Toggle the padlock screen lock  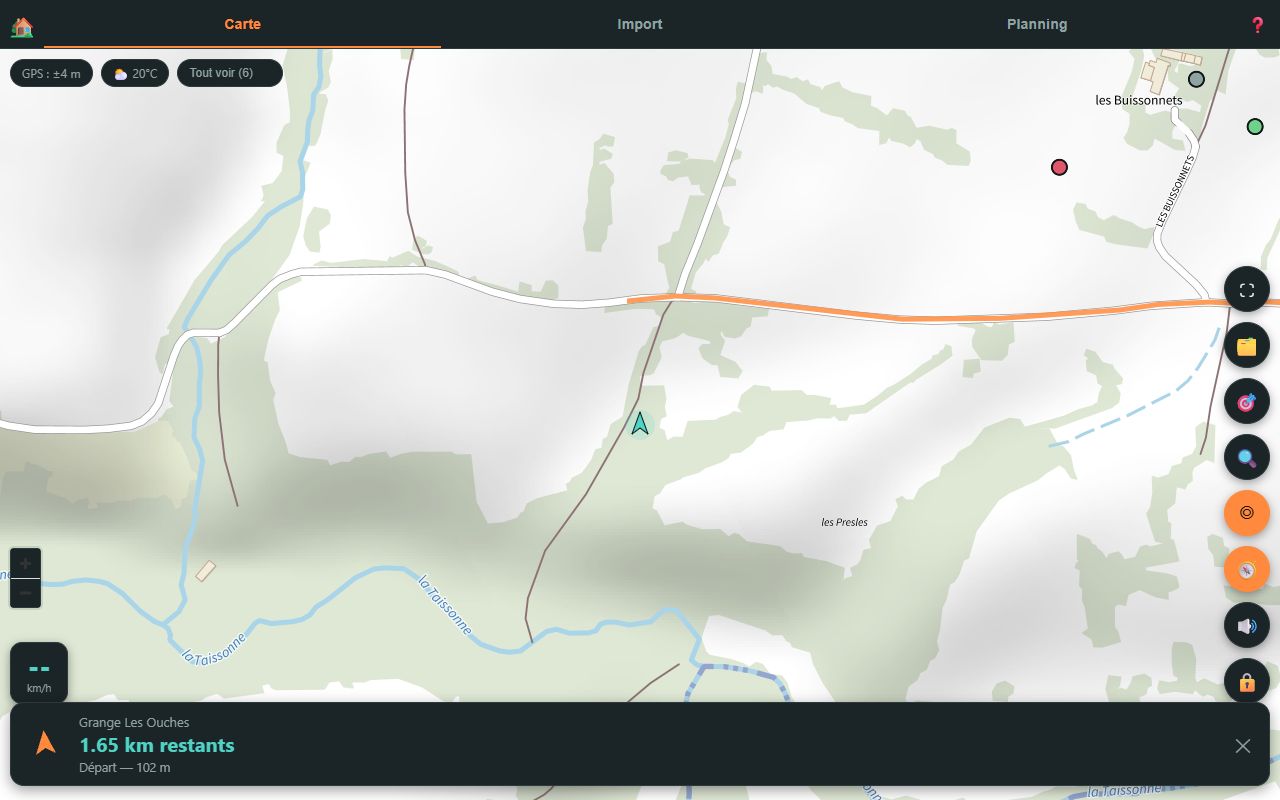pyautogui.click(x=1247, y=682)
